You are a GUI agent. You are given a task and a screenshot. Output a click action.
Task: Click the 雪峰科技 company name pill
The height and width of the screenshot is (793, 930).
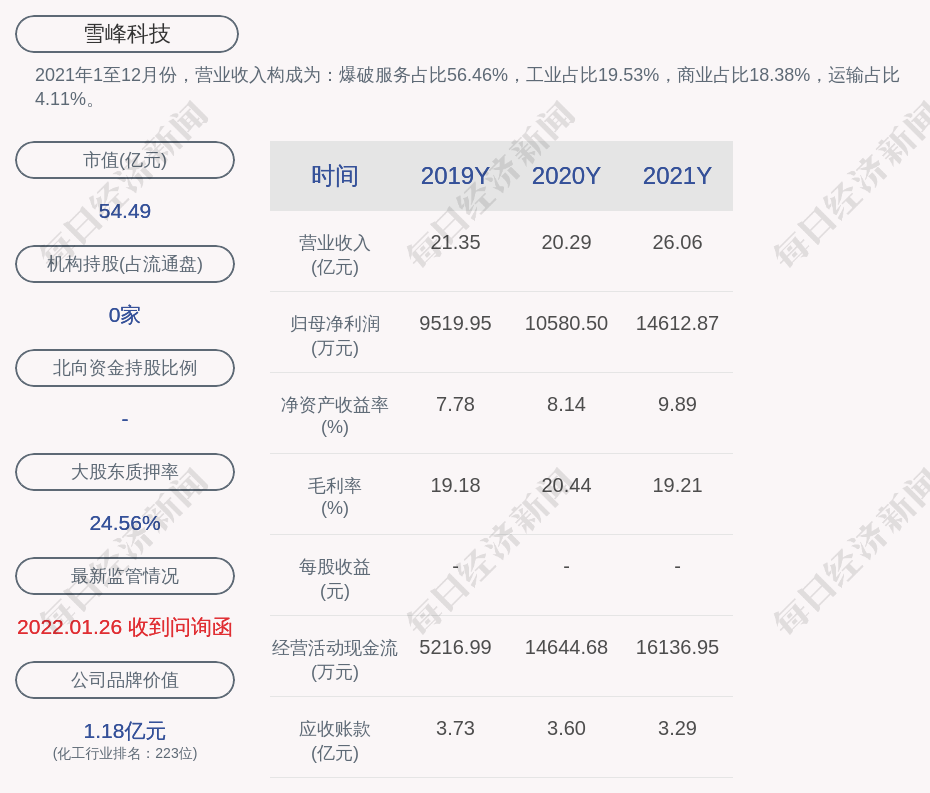127,34
